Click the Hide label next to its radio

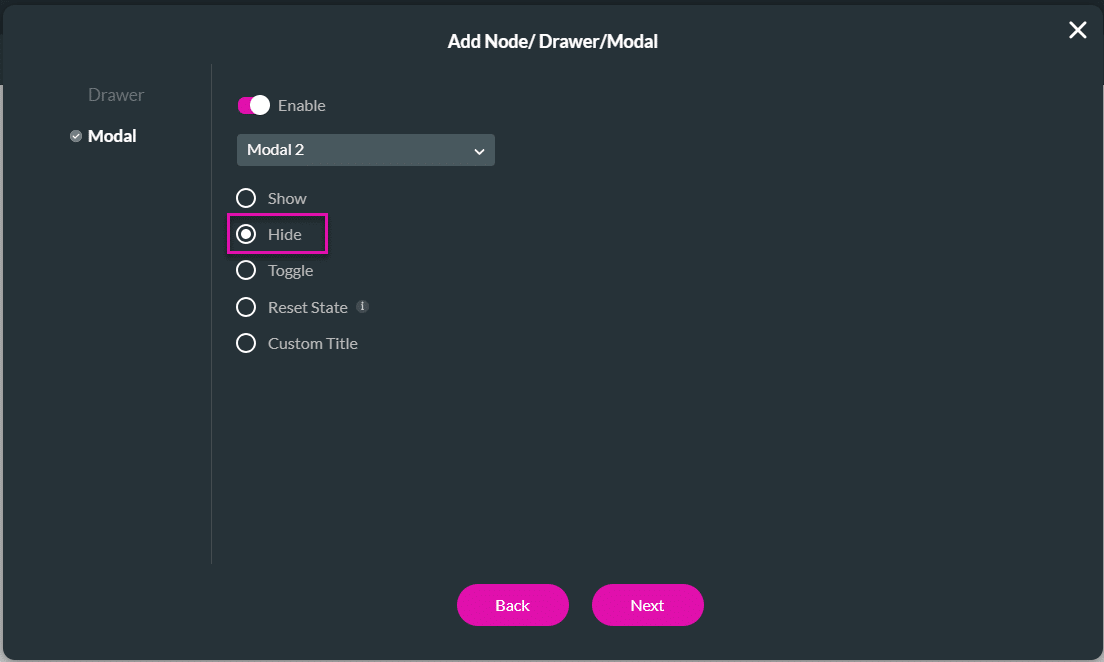tap(286, 234)
